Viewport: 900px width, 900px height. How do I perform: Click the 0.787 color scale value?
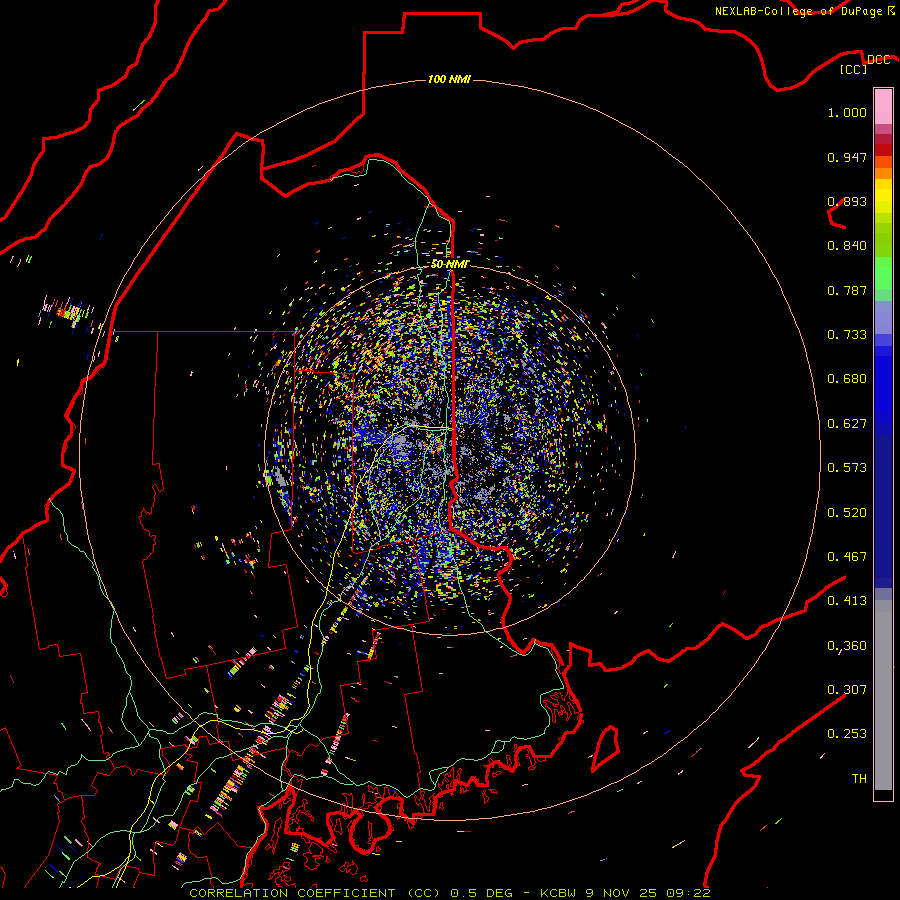847,290
